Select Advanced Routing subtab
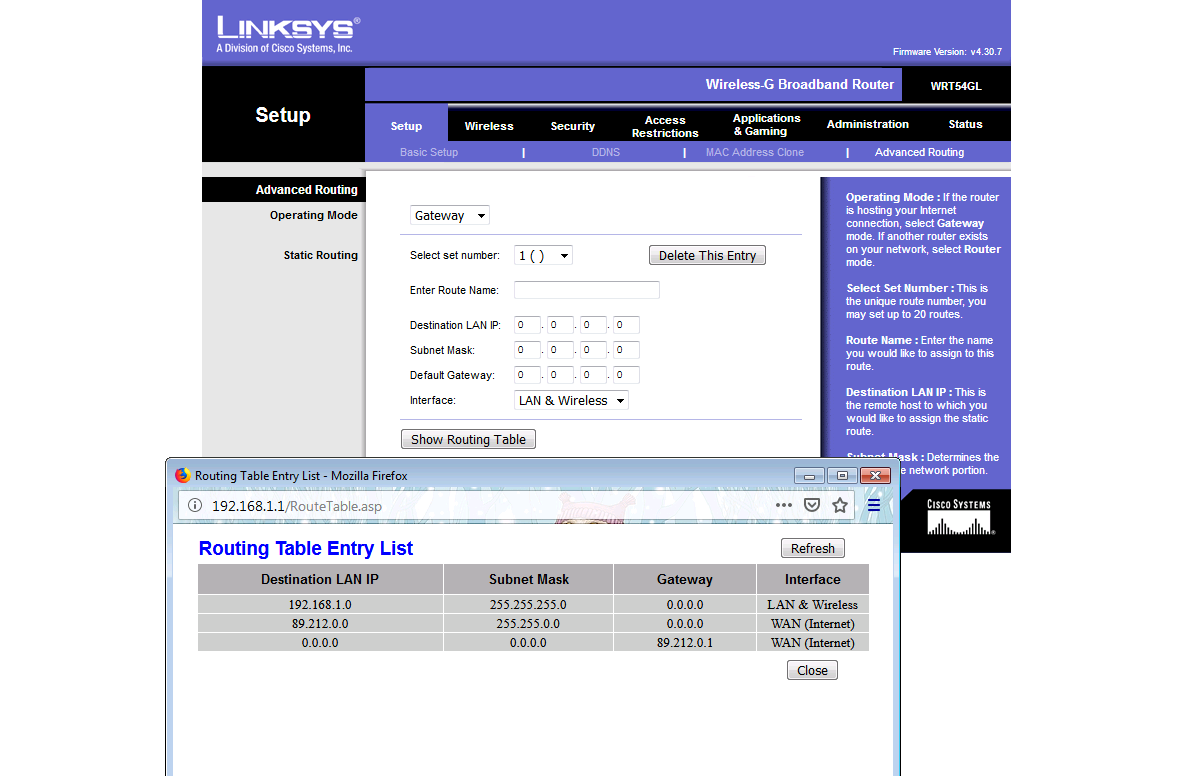Image resolution: width=1201 pixels, height=776 pixels. [x=920, y=153]
